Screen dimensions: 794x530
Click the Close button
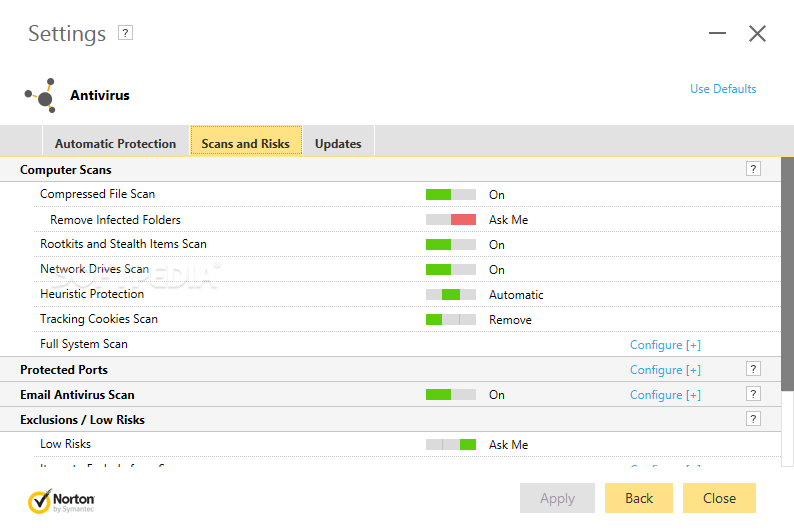tap(719, 498)
